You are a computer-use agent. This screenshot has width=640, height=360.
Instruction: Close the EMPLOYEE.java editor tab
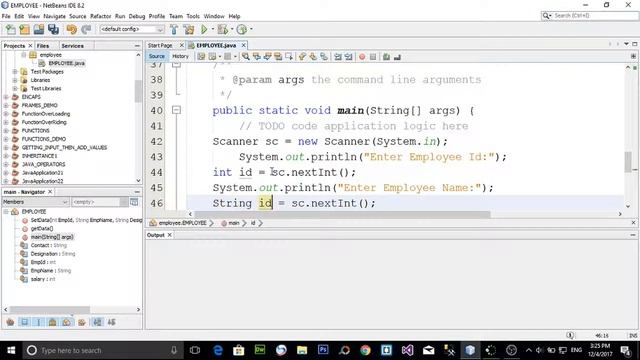click(x=244, y=45)
